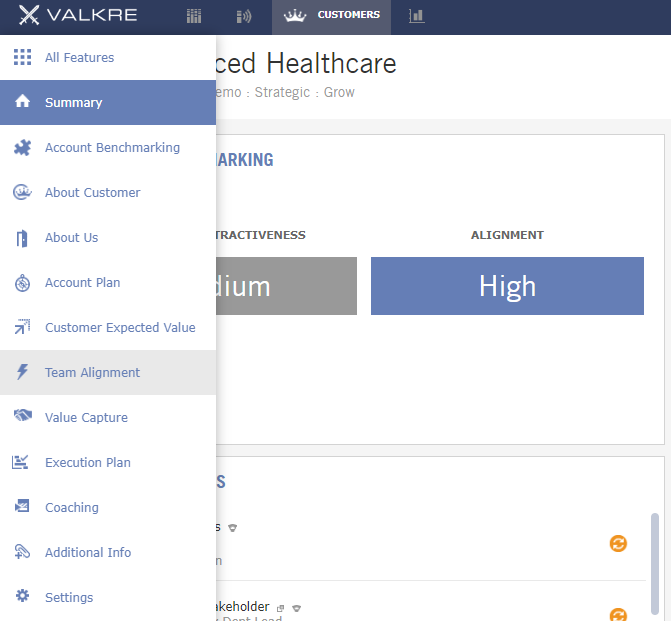The height and width of the screenshot is (621, 671).
Task: Open the external link icon next to stakeholder
Action: [x=280, y=608]
